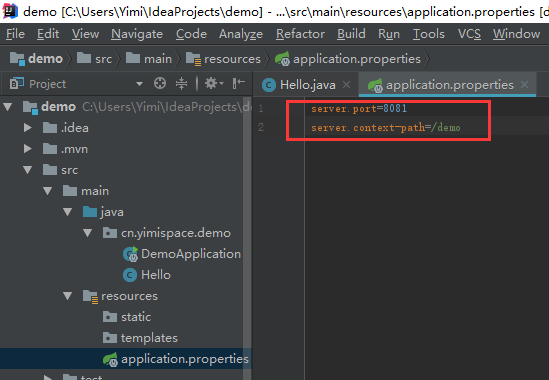The width and height of the screenshot is (549, 380).
Task: Place cursor on server.context-path line
Action: tap(386, 127)
